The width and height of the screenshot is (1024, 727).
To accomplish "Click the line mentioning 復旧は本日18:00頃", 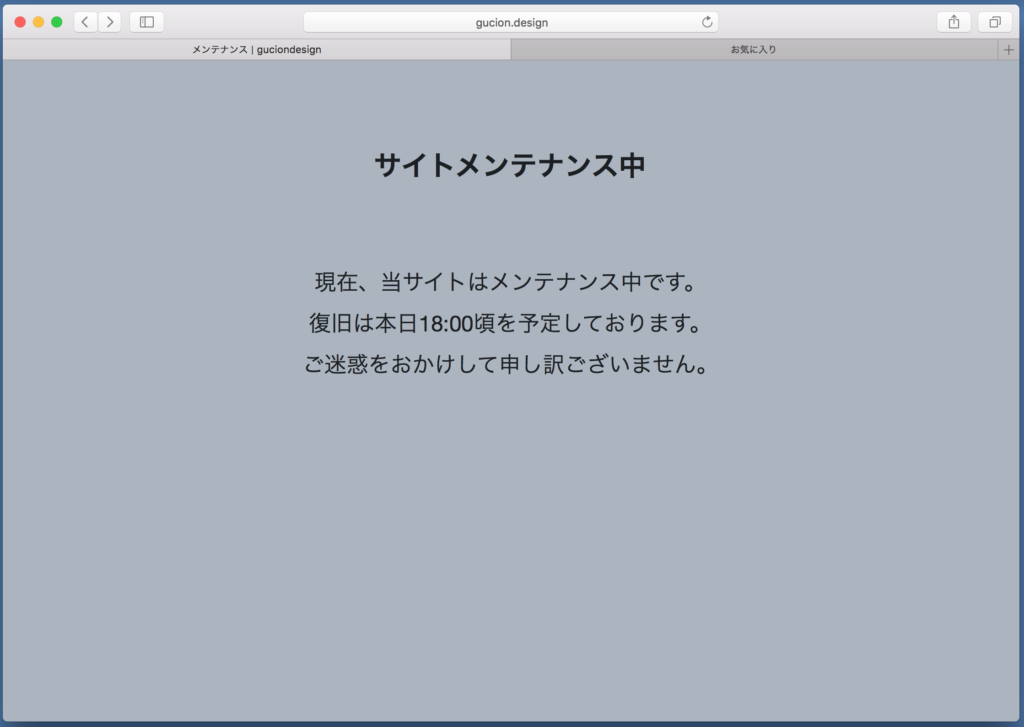I will coord(504,324).
